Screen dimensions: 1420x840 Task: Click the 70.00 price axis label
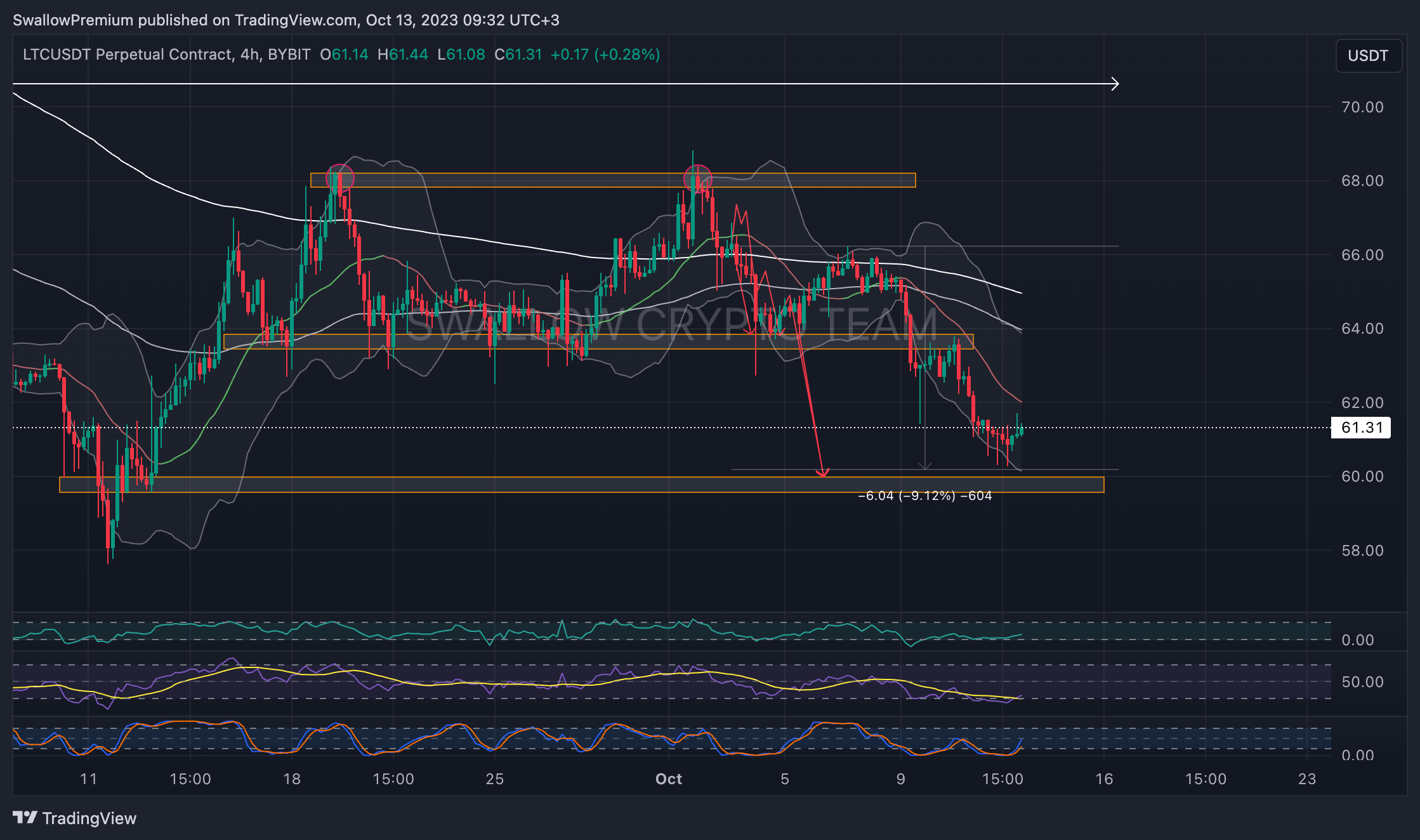pyautogui.click(x=1362, y=107)
